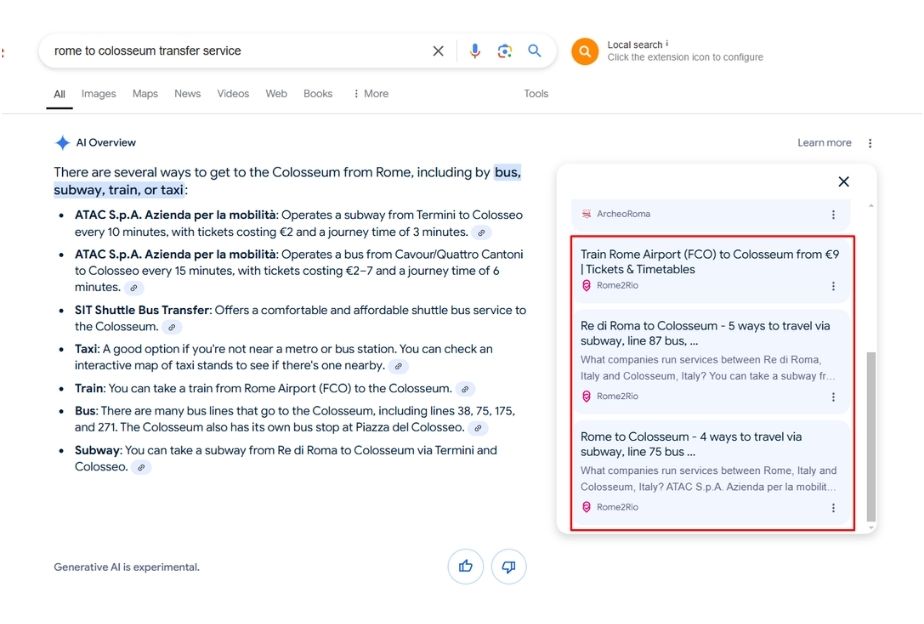
Task: Open options menu for ArcheoRoma source
Action: point(833,214)
